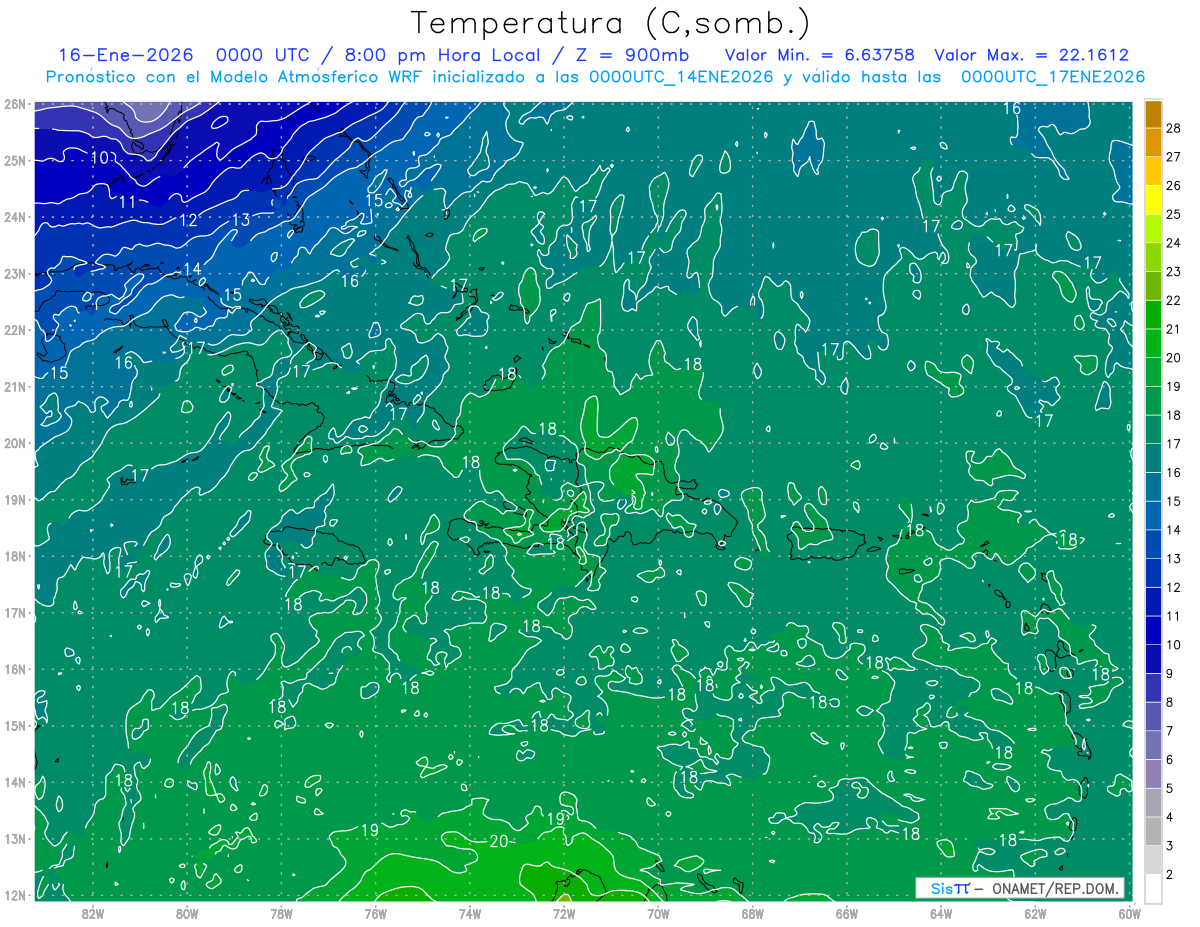Click colorbar legend value 6
The width and height of the screenshot is (1200, 927).
[1169, 760]
